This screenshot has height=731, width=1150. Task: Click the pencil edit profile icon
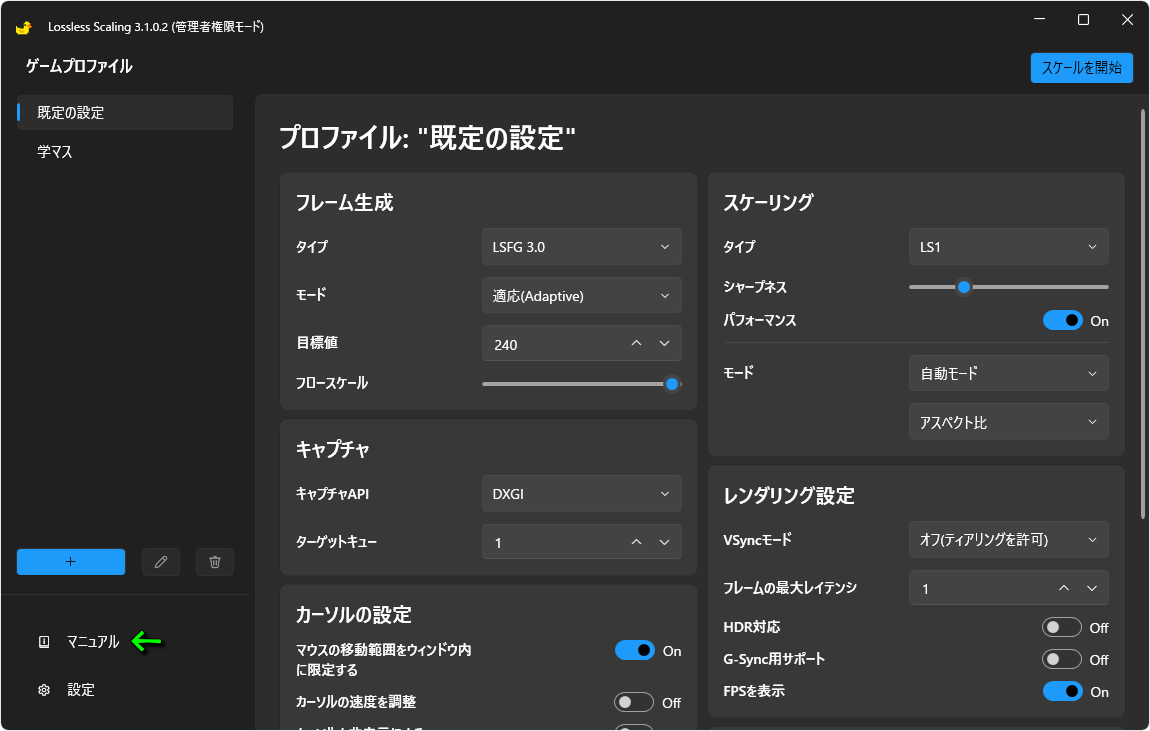(161, 562)
